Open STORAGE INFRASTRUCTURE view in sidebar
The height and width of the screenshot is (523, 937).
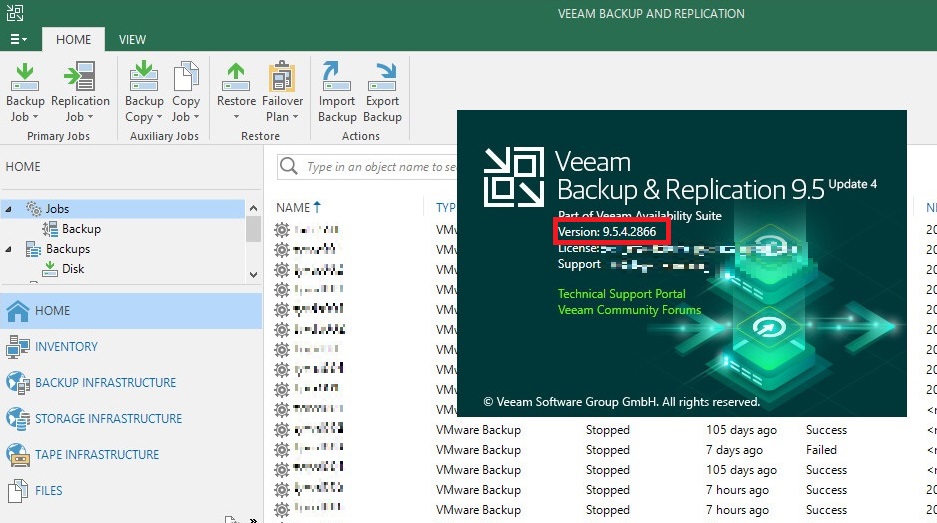(131, 418)
